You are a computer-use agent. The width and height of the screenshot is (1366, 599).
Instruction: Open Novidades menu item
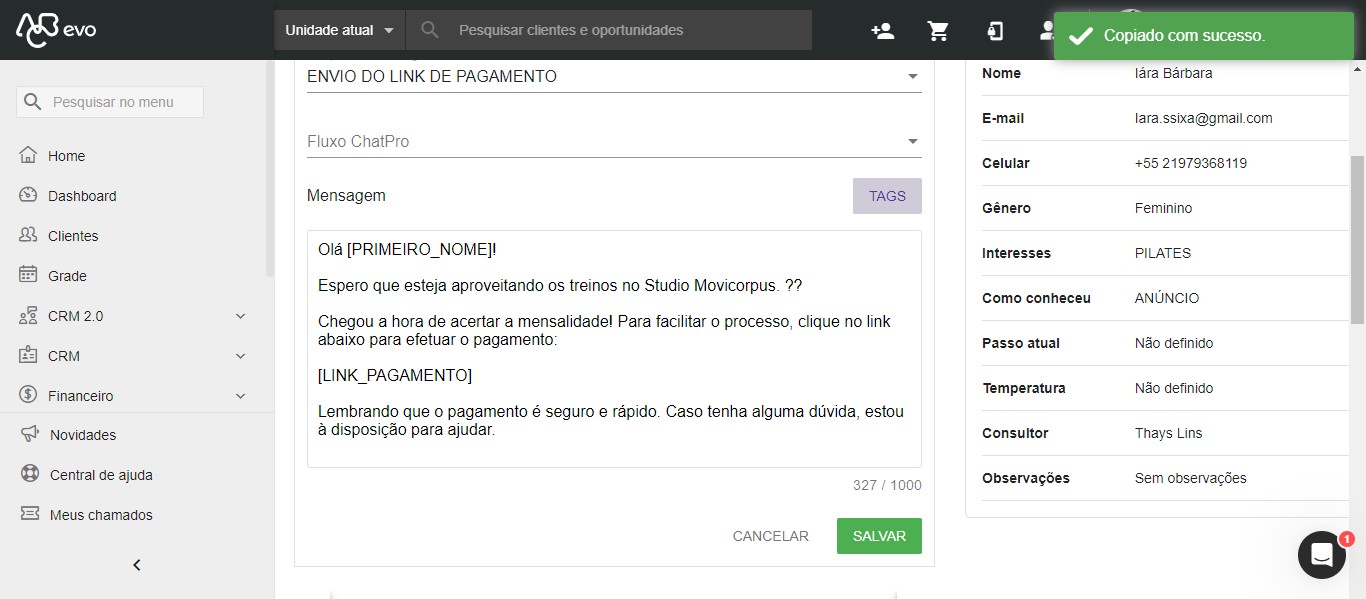83,435
